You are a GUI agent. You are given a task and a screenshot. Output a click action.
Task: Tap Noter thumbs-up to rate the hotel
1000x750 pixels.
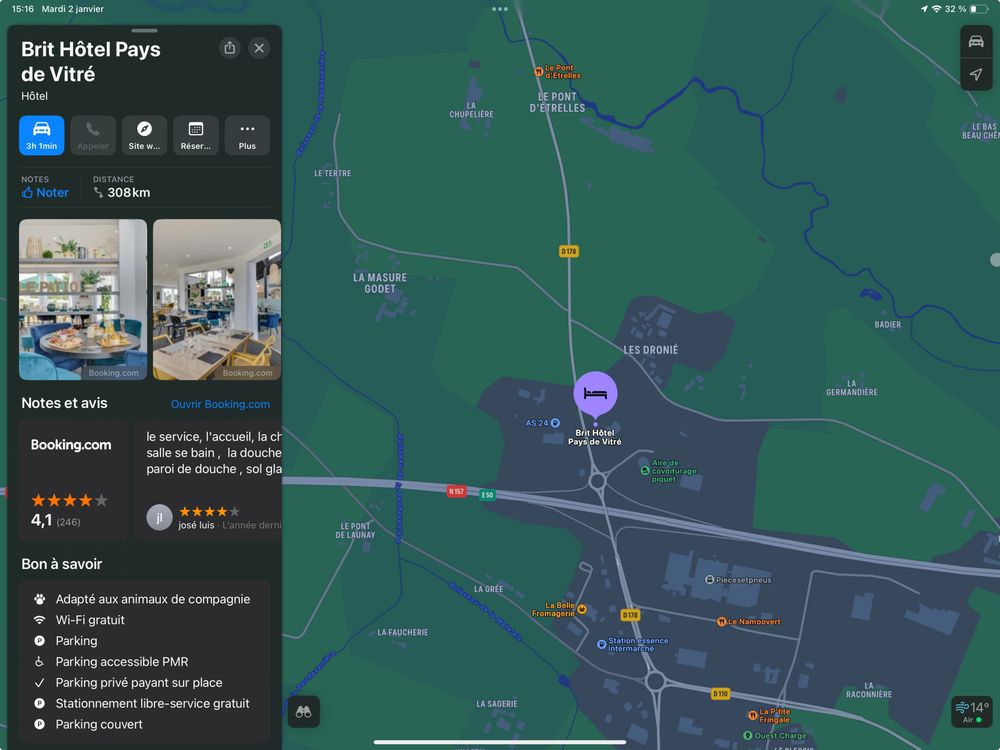coord(46,193)
